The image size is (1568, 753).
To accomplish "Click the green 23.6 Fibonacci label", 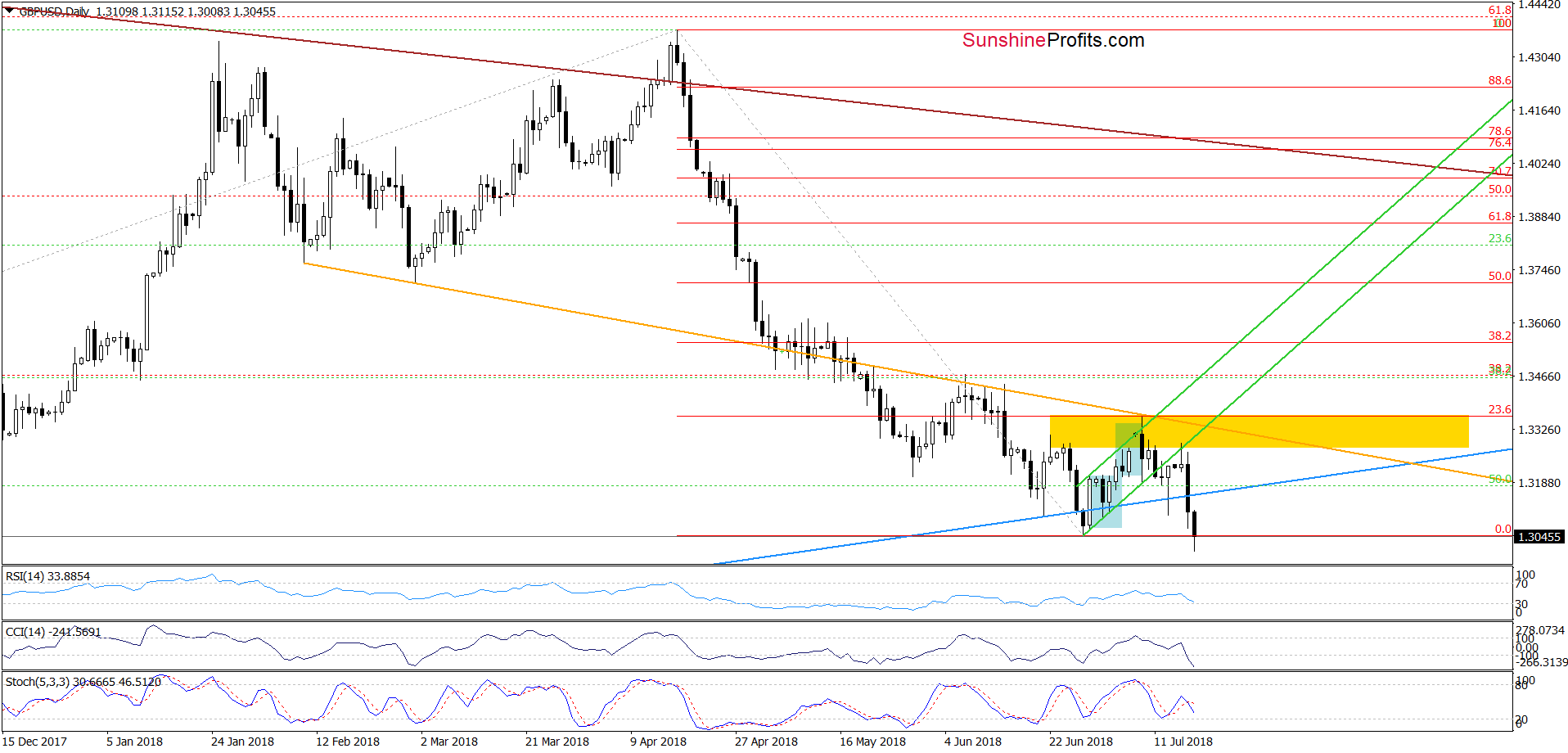I will pos(1499,239).
